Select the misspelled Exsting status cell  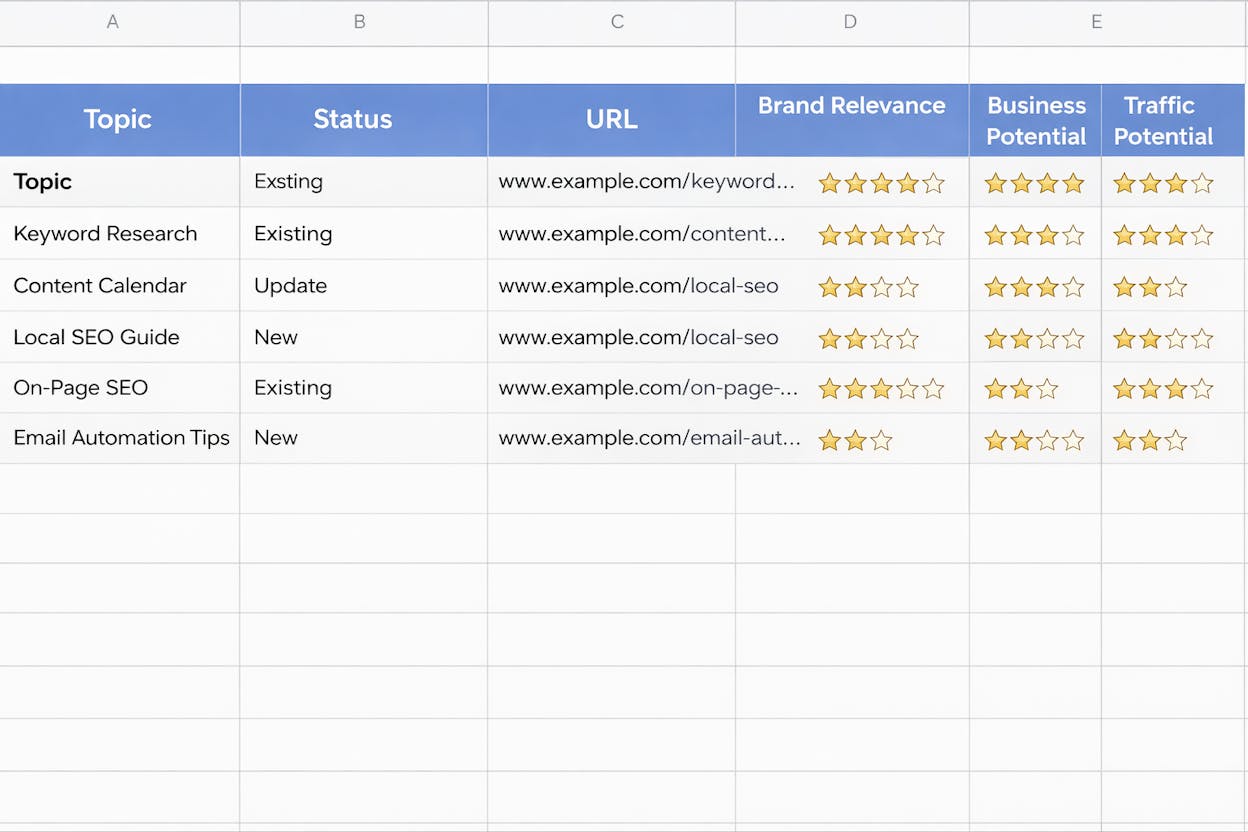click(x=363, y=182)
